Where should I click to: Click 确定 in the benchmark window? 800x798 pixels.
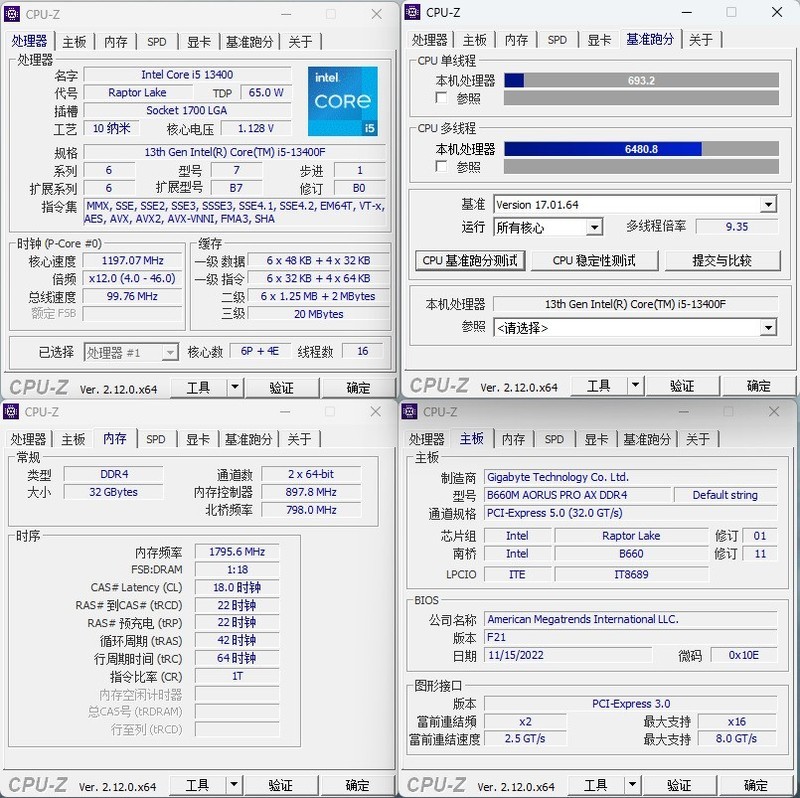coord(758,386)
